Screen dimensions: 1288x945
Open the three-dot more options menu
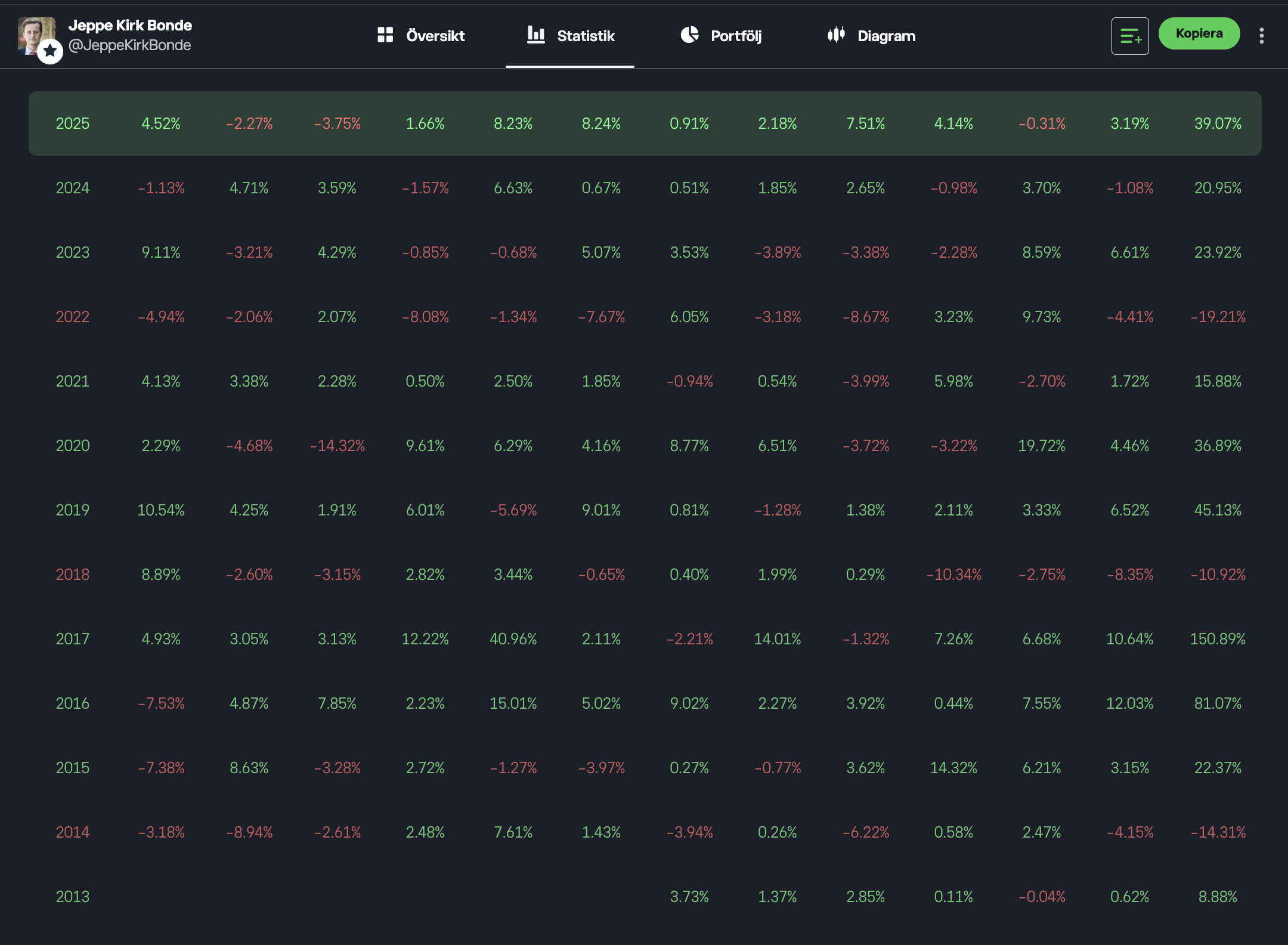(x=1261, y=36)
